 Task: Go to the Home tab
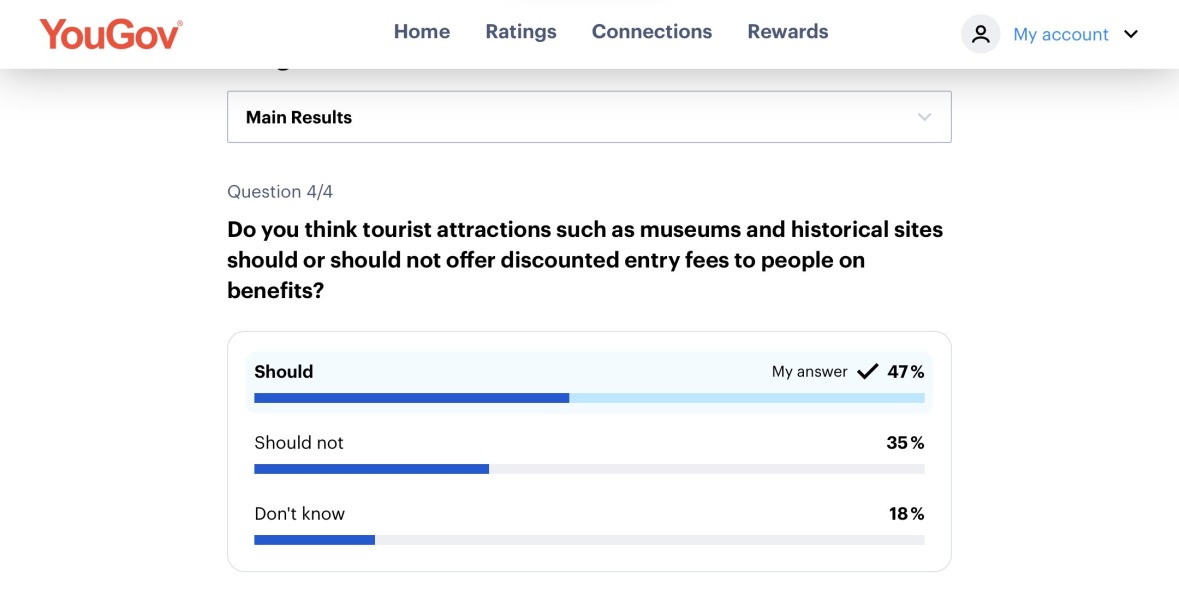click(x=421, y=32)
